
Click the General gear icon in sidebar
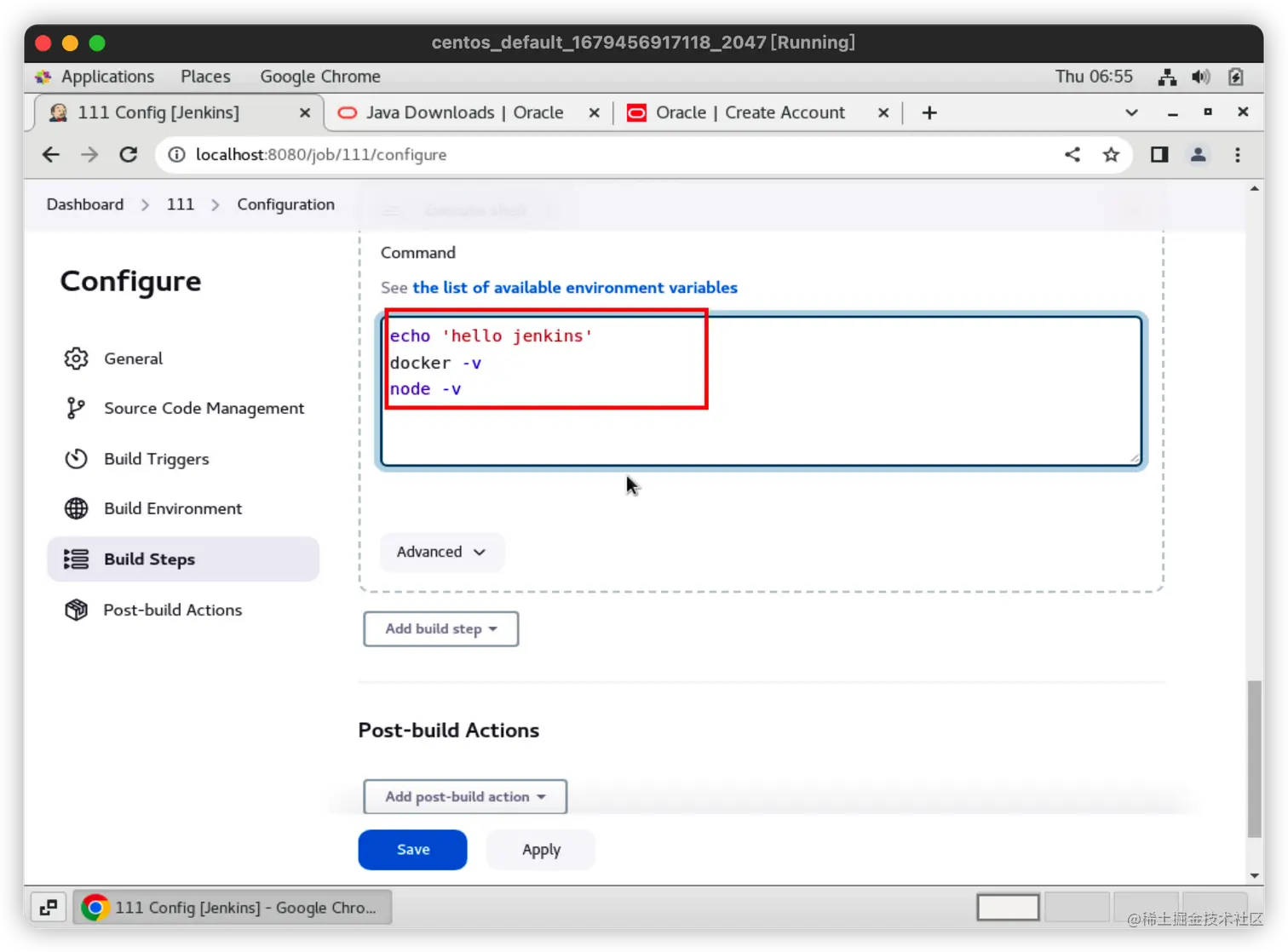click(x=77, y=358)
